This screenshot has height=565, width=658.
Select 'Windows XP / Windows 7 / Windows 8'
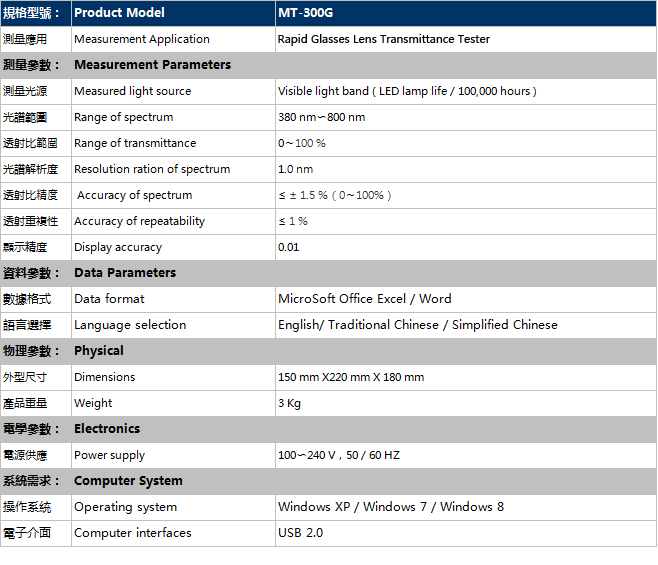pos(391,507)
